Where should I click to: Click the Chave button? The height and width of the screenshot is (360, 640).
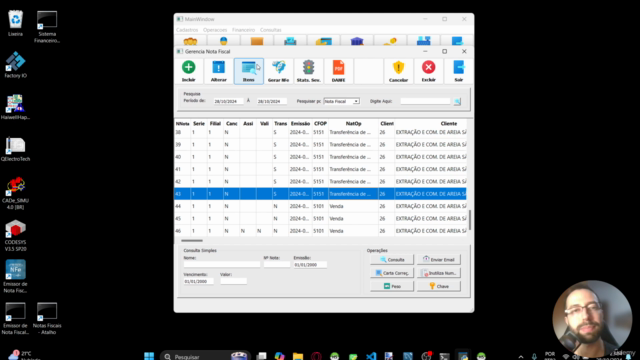(439, 286)
